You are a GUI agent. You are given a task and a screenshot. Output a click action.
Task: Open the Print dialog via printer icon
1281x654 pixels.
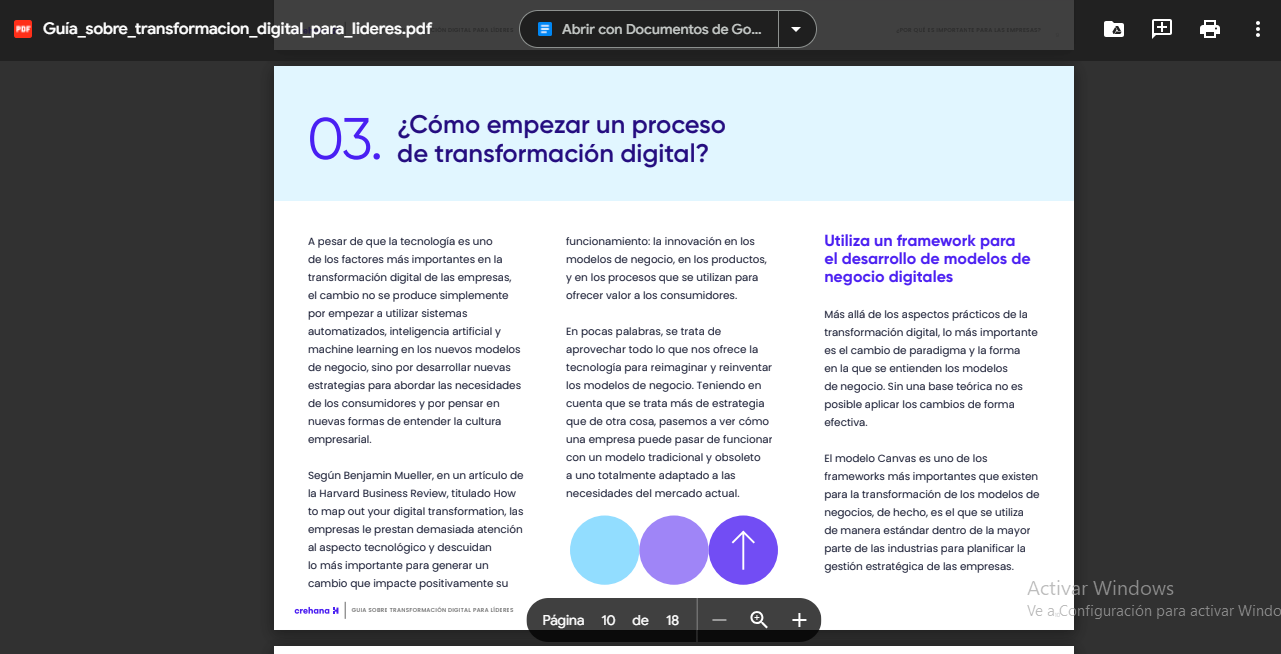click(x=1209, y=28)
